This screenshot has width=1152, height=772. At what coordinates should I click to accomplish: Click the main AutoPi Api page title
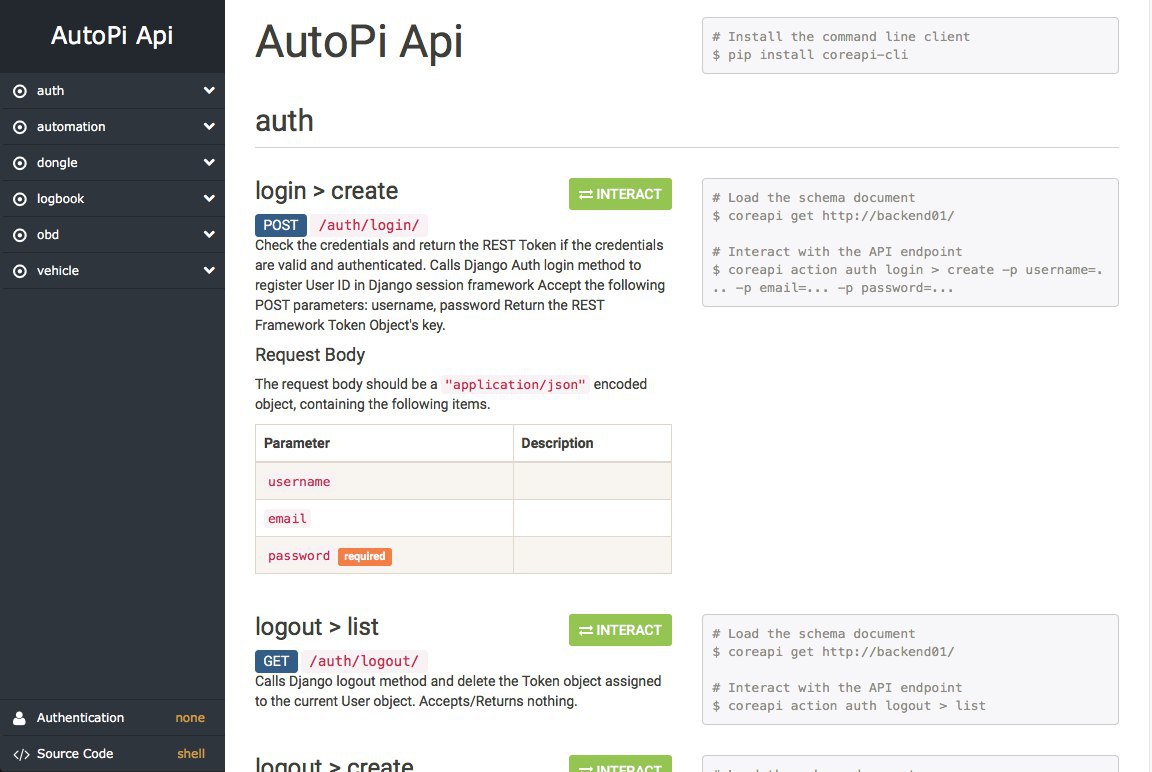click(359, 41)
